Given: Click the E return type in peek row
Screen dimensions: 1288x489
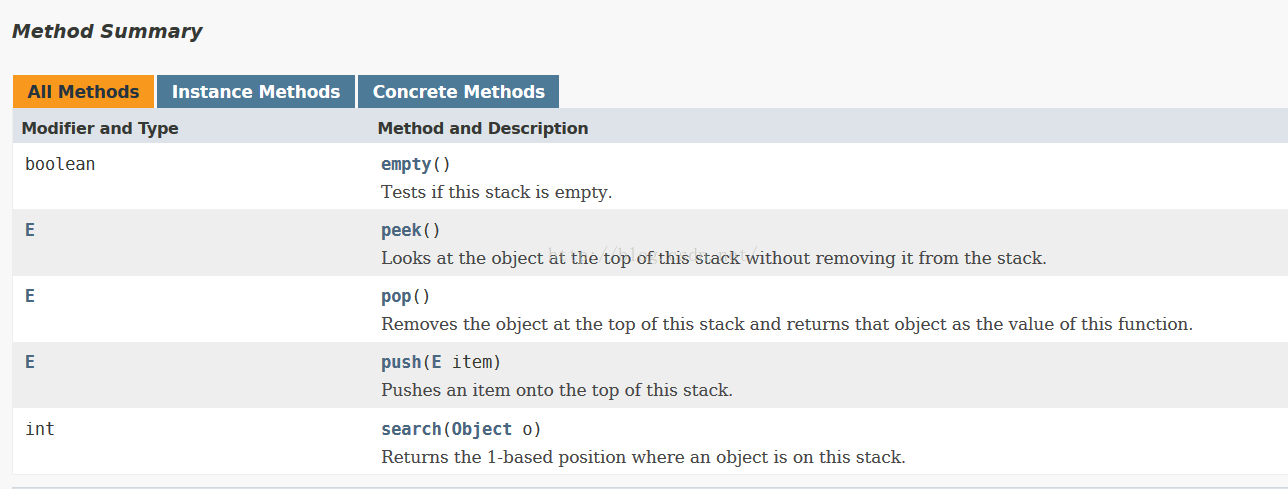Looking at the screenshot, I should point(30,230).
